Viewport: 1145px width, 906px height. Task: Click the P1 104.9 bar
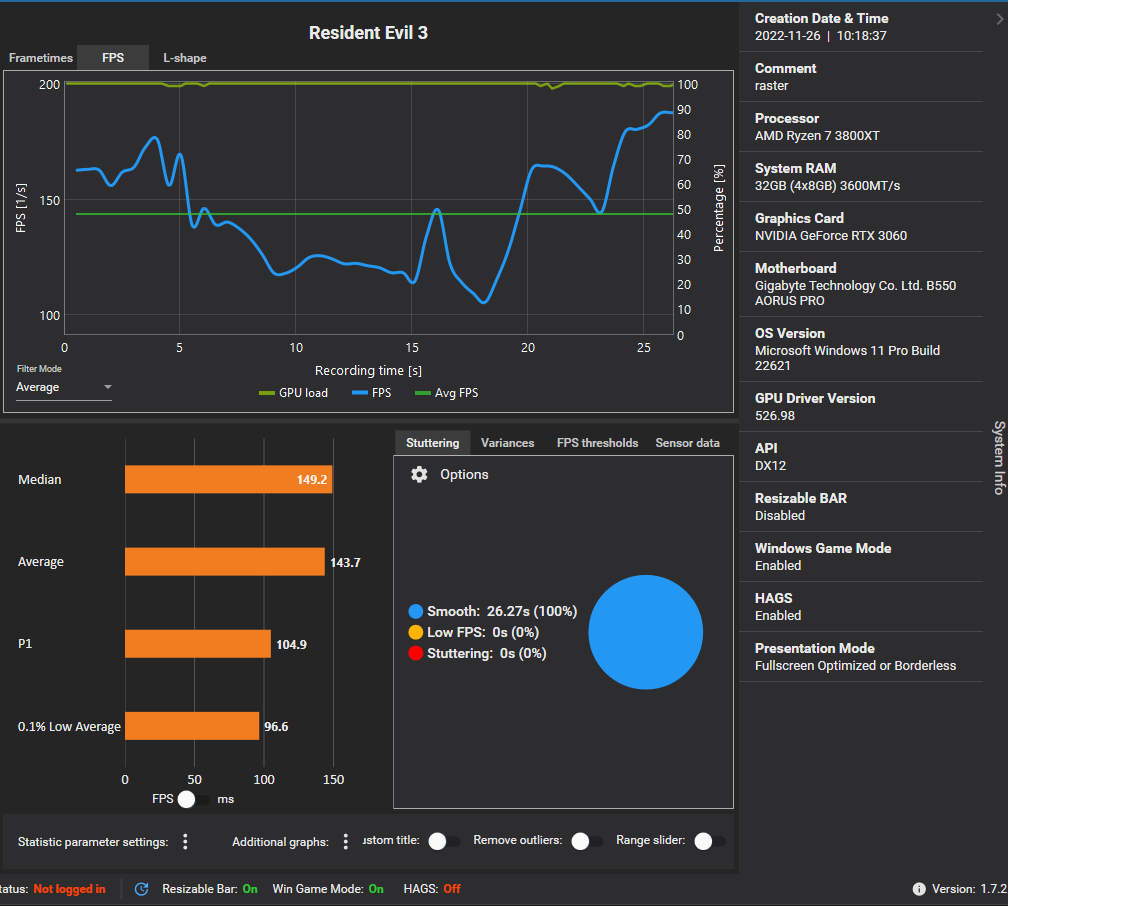tap(198, 644)
